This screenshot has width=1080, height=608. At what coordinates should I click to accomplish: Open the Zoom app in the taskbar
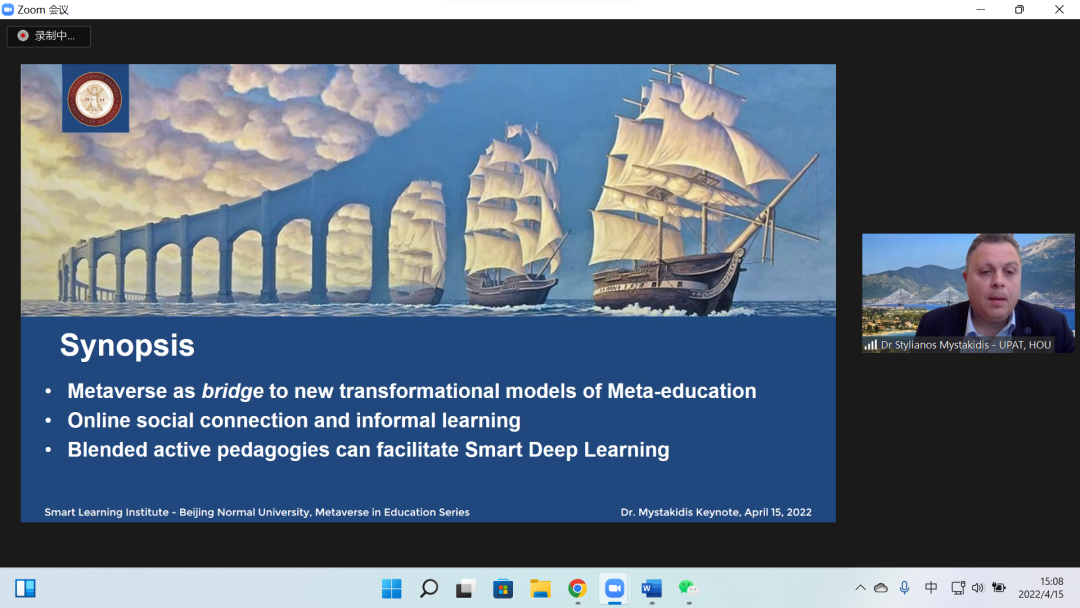point(614,588)
